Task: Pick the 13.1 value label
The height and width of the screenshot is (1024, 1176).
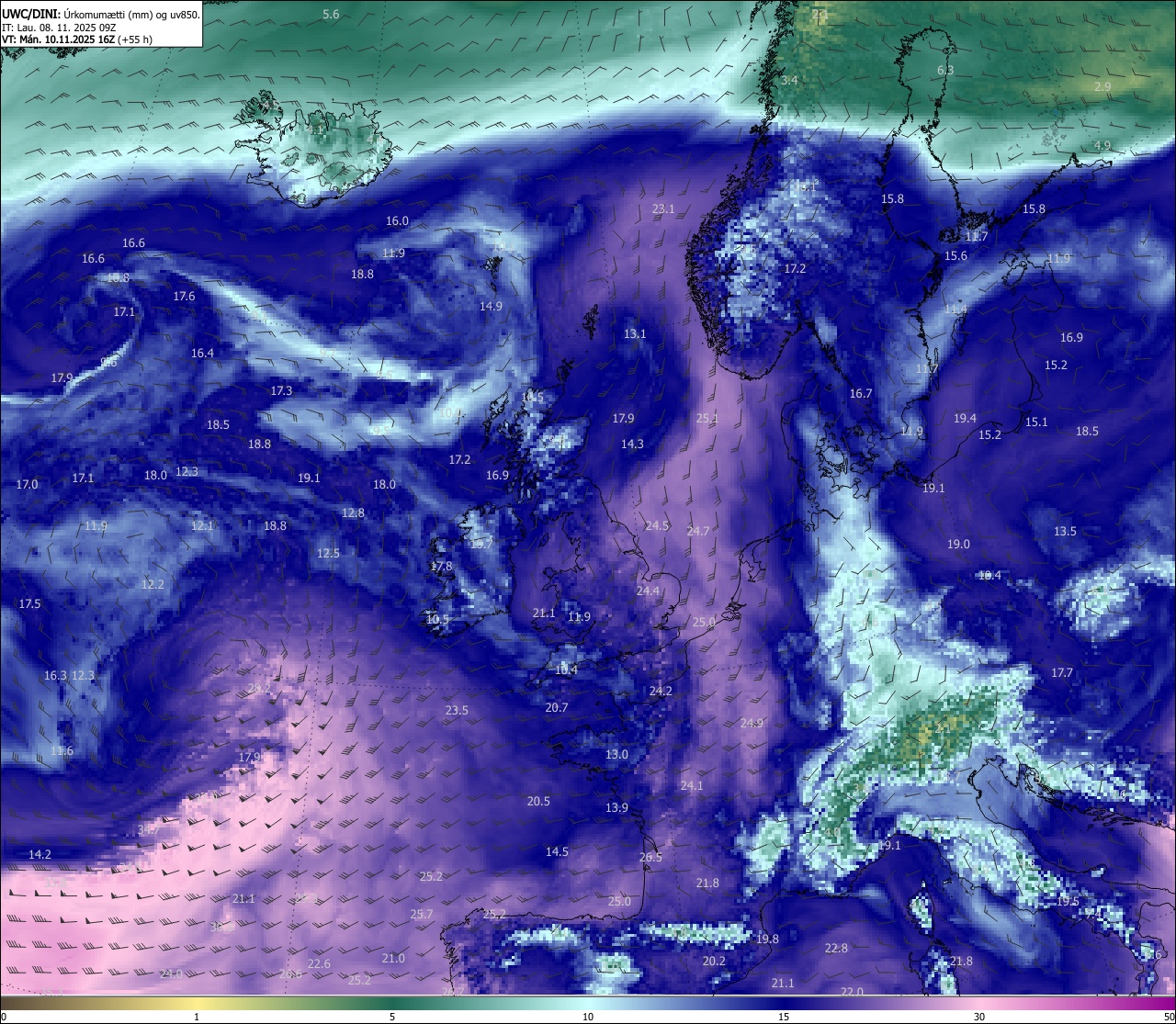Action: click(635, 334)
